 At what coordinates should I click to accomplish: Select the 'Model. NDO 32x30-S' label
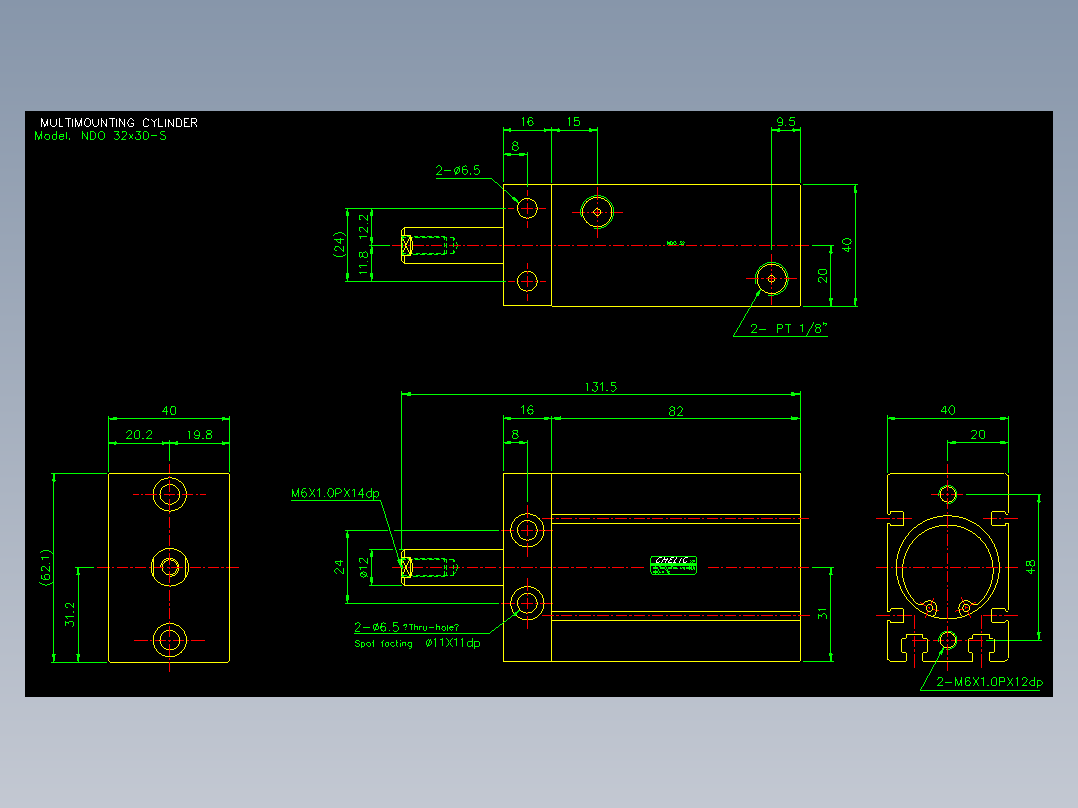point(100,136)
